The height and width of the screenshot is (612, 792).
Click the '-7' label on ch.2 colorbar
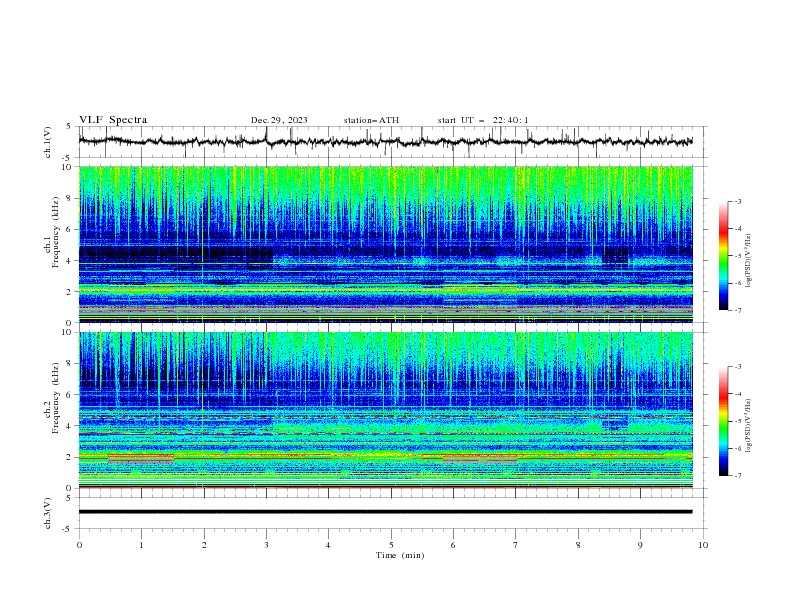[x=738, y=475]
